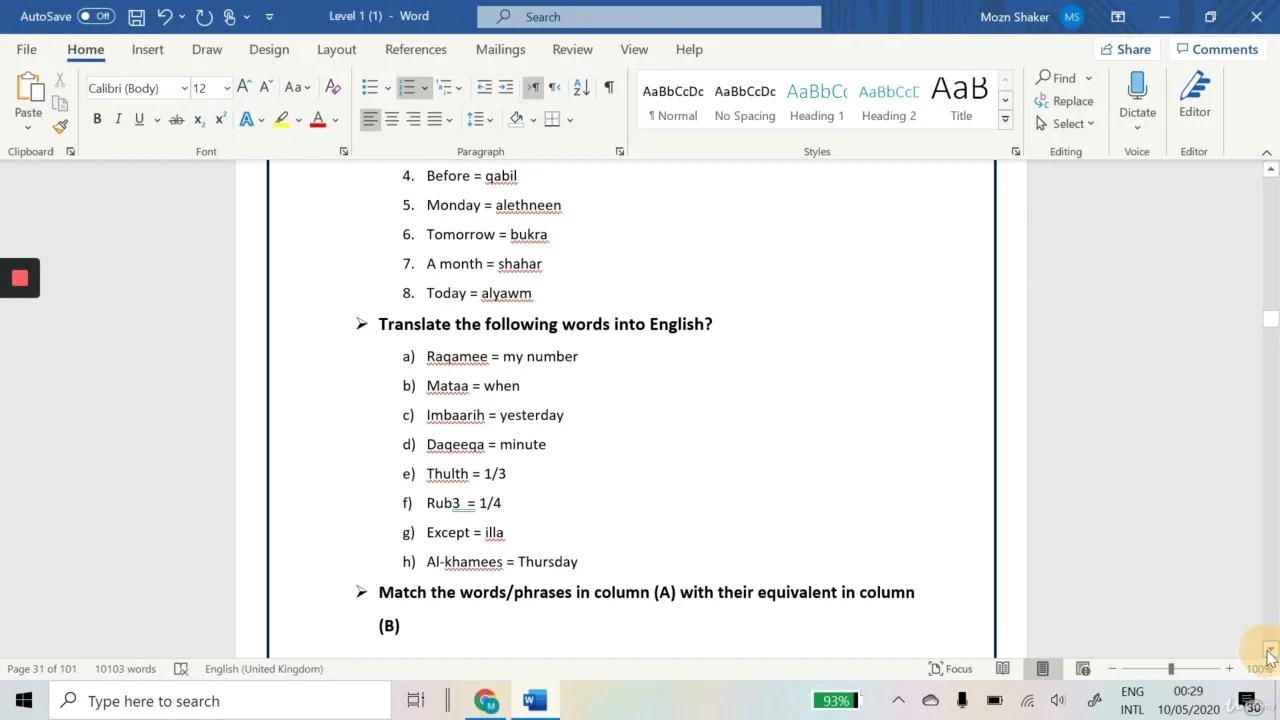Viewport: 1280px width, 720px height.
Task: Apply text highlight color
Action: coord(281,119)
